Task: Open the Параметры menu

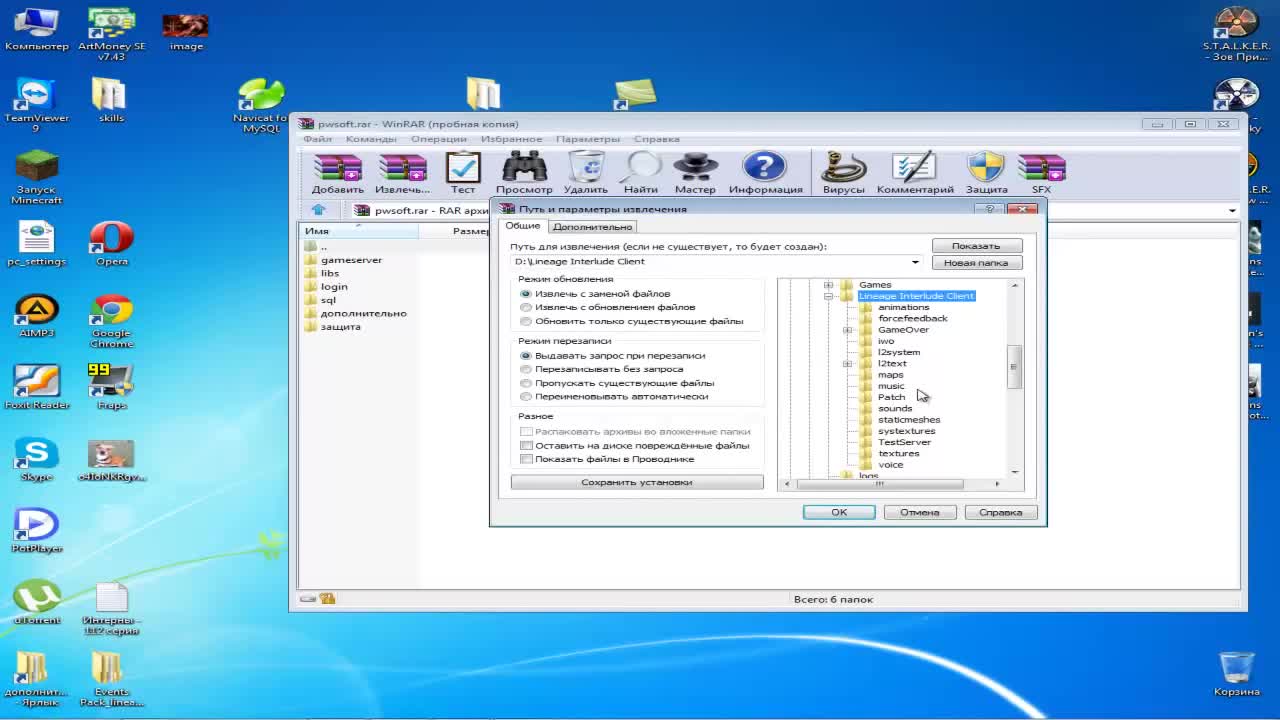Action: pyautogui.click(x=588, y=139)
